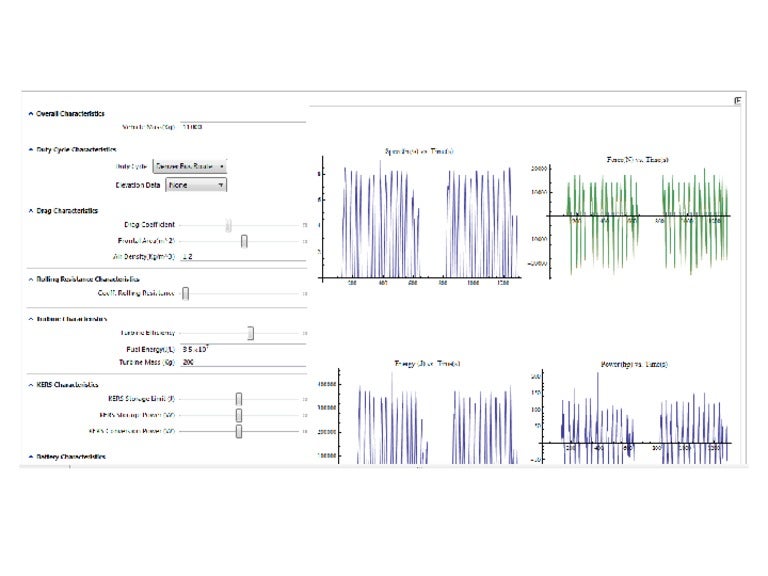Click the Turbine Efficiency slider handle
This screenshot has width=768, height=576.
click(x=251, y=333)
